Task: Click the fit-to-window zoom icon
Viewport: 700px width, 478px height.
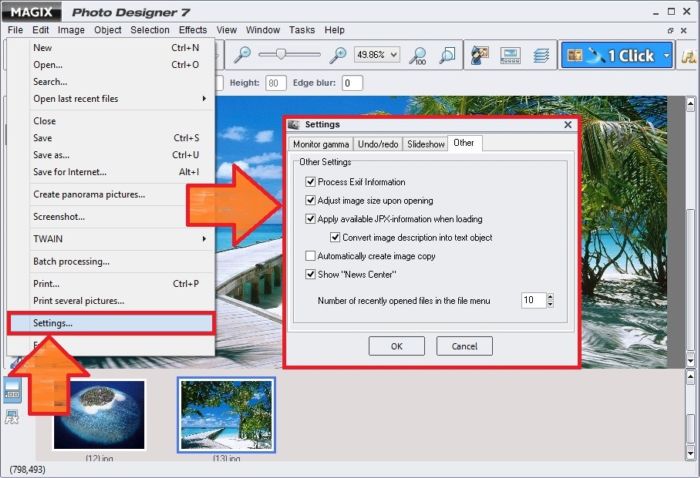Action: 447,56
